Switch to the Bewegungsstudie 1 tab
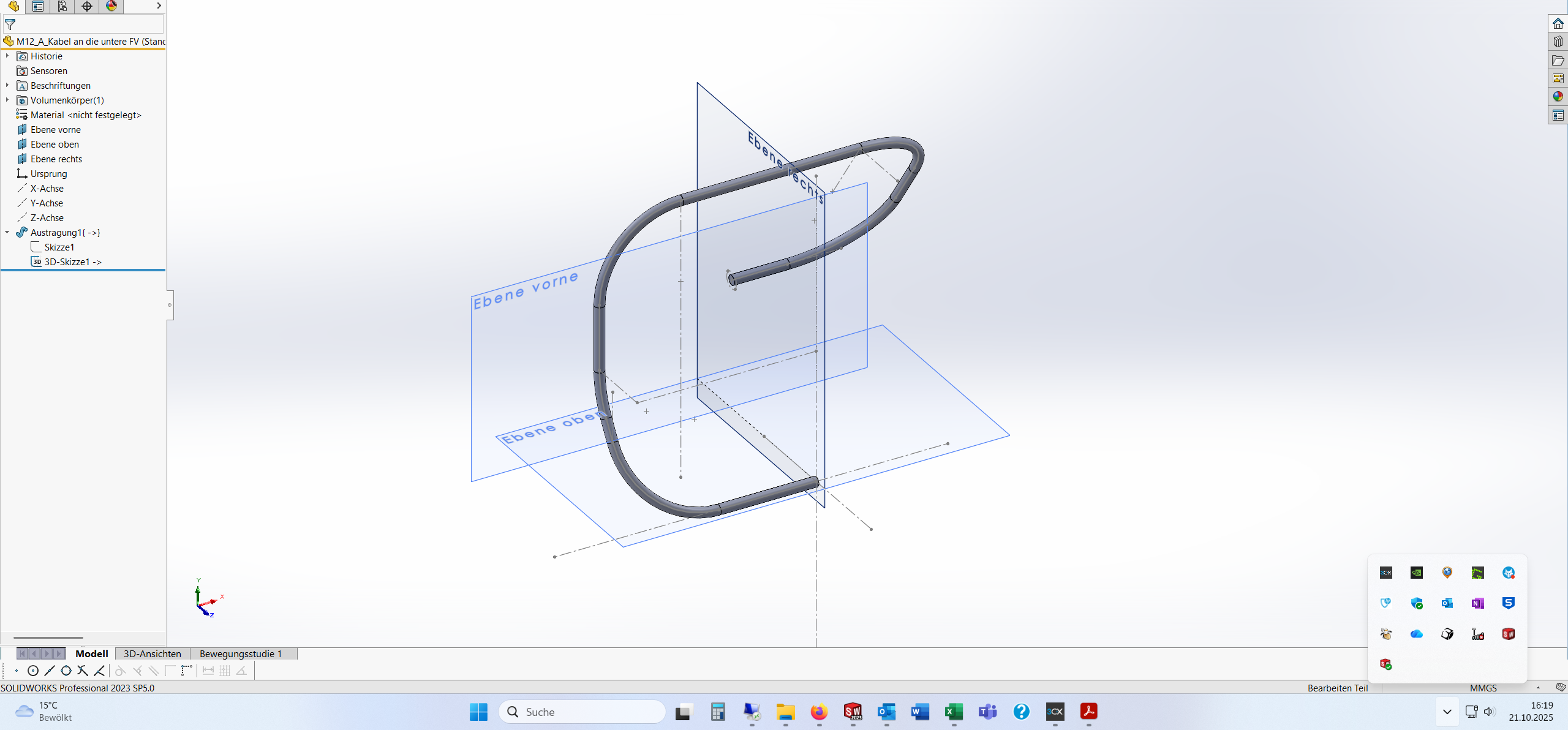 coord(240,654)
